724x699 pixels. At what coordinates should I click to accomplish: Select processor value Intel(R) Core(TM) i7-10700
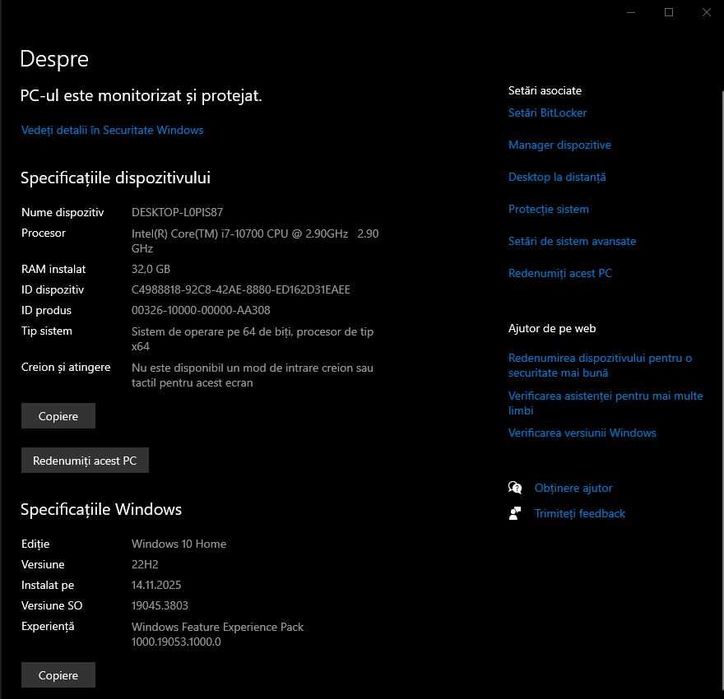[x=198, y=234]
